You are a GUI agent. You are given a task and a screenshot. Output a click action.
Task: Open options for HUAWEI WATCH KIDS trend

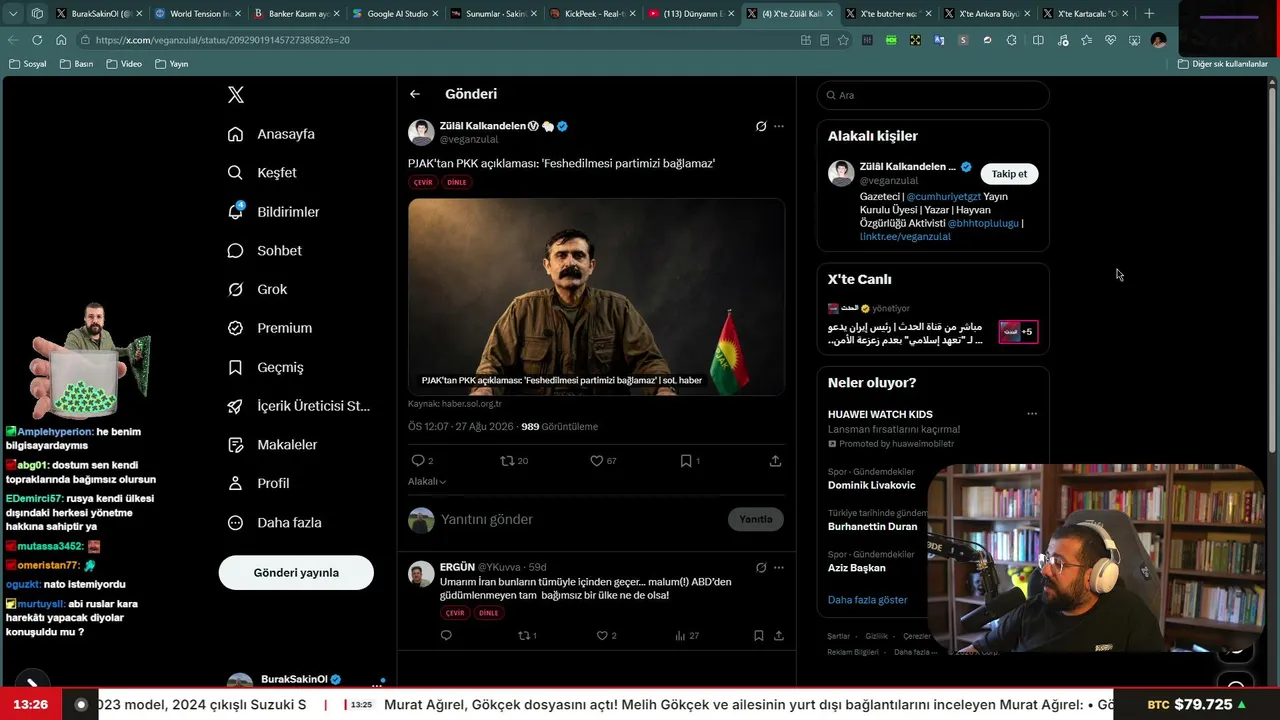point(1032,414)
